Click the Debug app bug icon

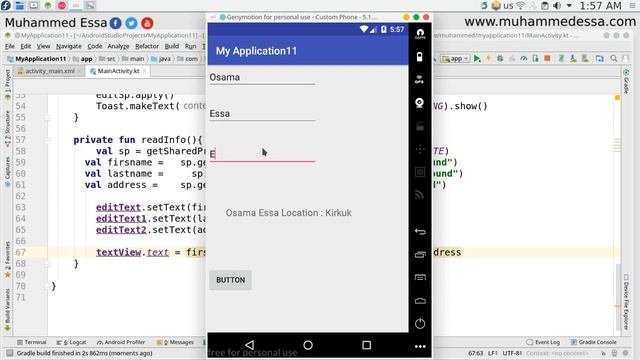(x=500, y=59)
